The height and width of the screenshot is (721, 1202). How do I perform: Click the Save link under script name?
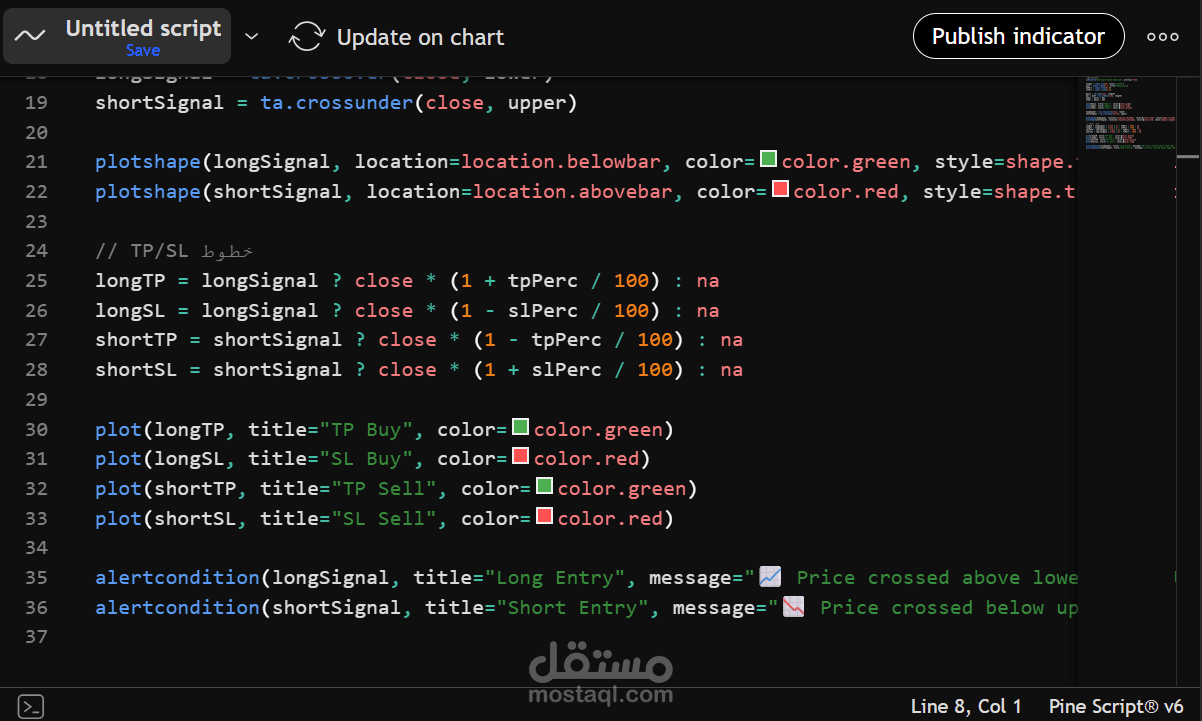(143, 50)
